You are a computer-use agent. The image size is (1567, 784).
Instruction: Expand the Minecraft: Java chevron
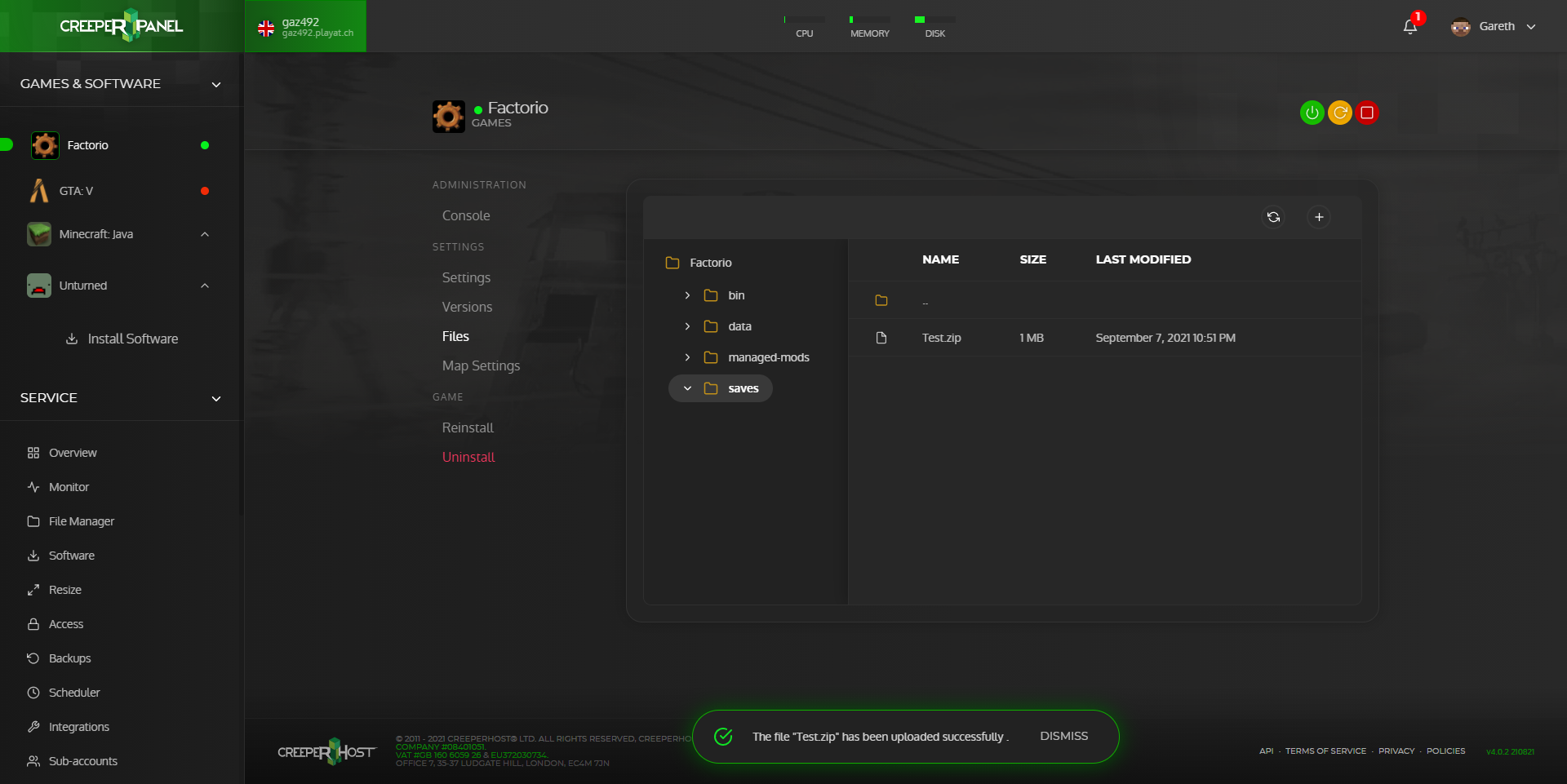coord(205,234)
